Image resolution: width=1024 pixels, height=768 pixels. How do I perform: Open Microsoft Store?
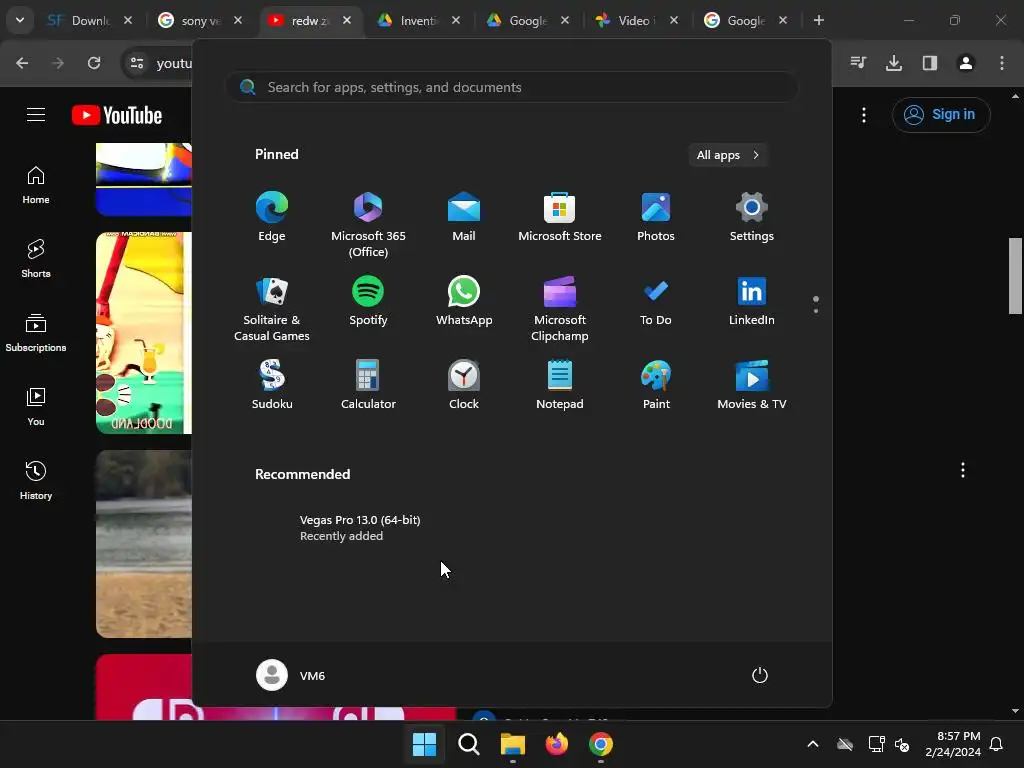(x=560, y=217)
